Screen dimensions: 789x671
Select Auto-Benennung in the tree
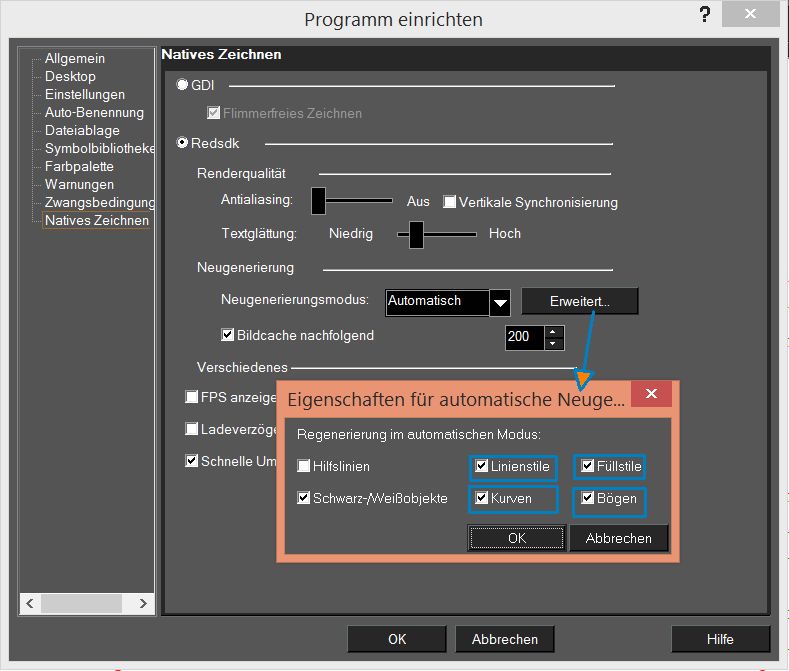[94, 113]
